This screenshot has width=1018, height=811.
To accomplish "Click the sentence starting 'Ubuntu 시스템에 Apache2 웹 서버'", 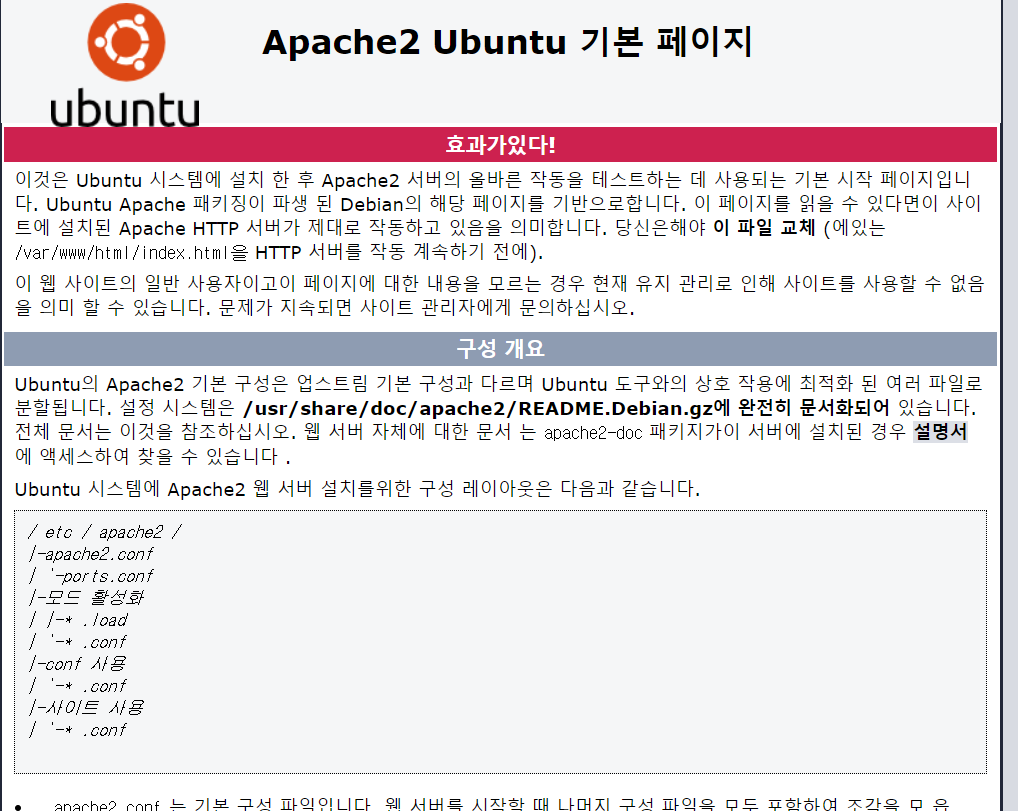I will [357, 489].
